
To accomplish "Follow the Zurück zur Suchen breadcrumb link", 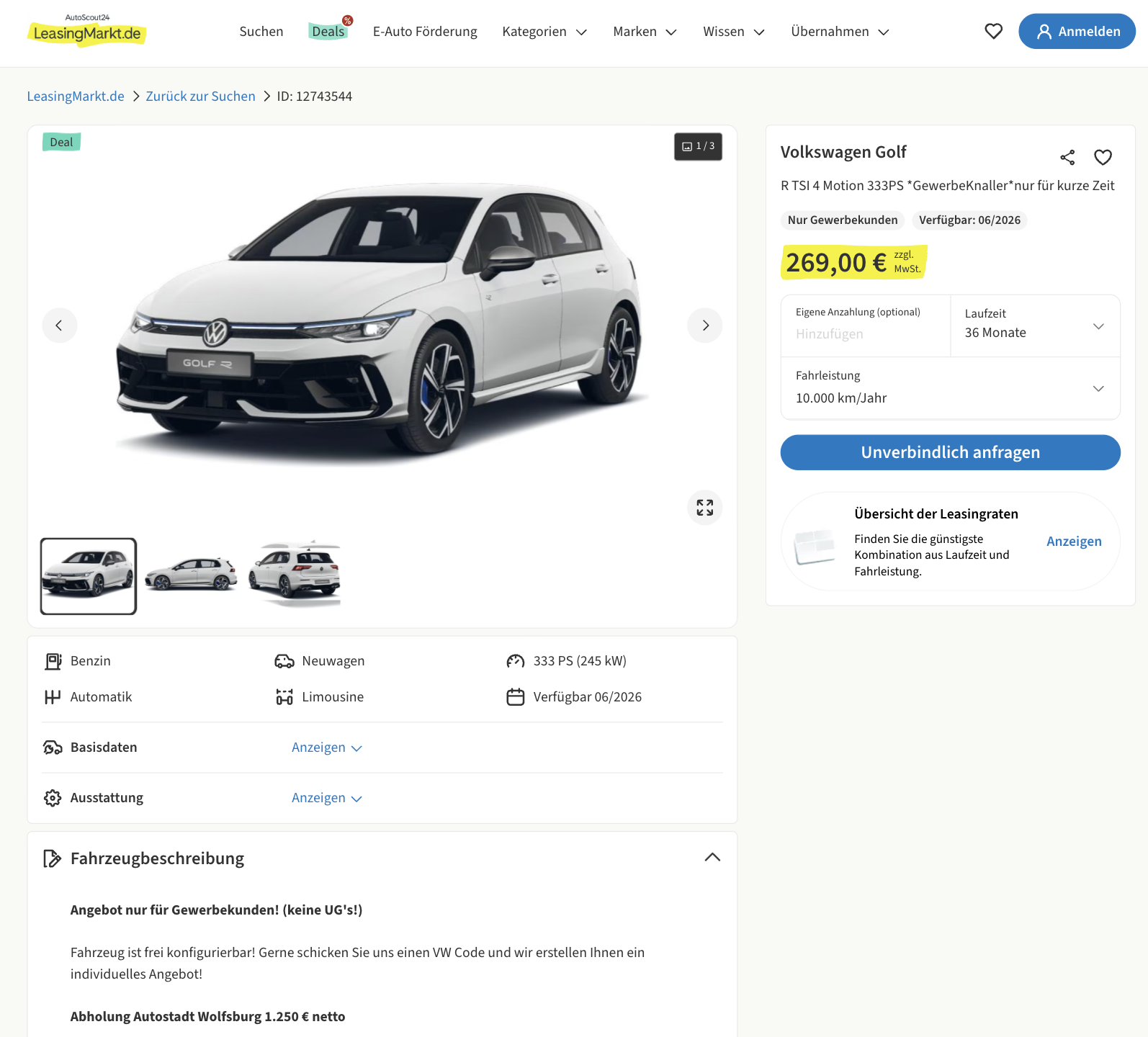I will coord(200,96).
